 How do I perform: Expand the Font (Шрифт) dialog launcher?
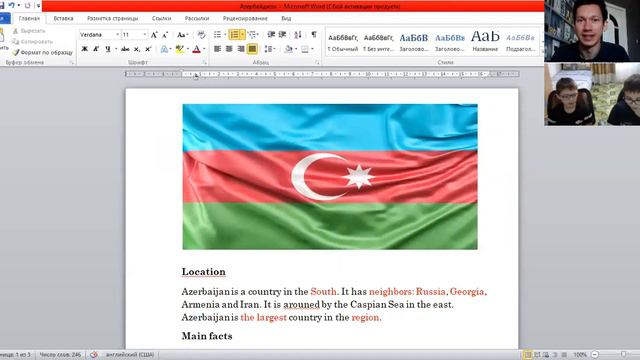pyautogui.click(x=205, y=62)
